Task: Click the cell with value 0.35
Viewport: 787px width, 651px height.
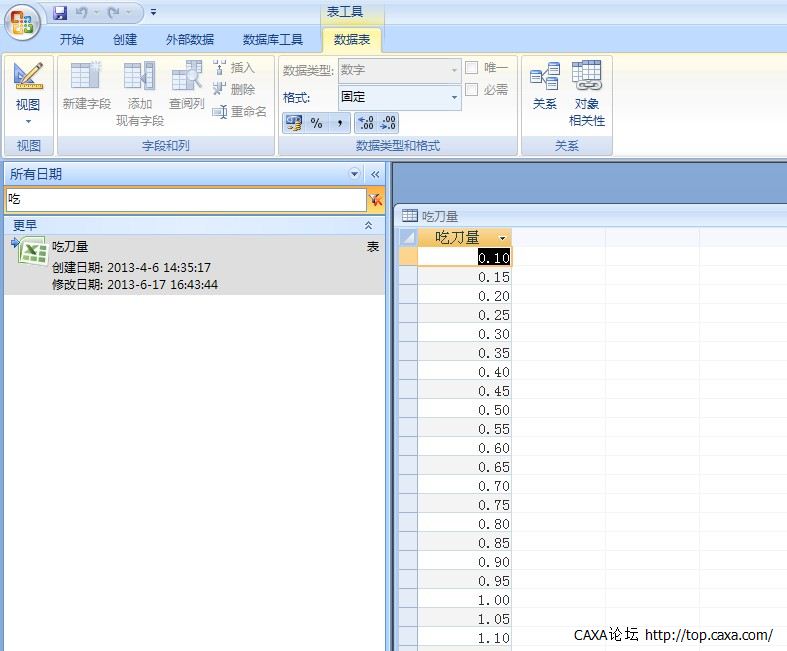Action: (464, 353)
